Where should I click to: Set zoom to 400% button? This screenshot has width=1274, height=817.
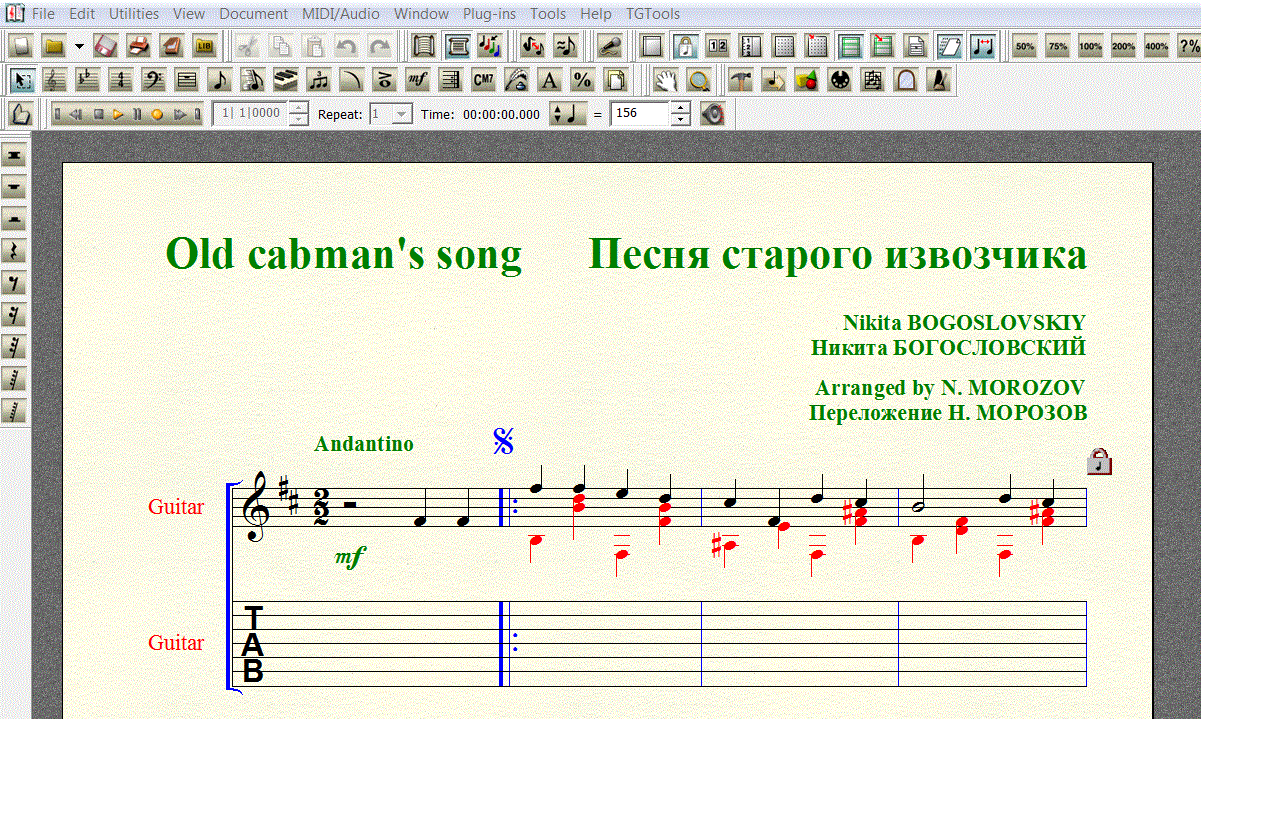[1157, 46]
